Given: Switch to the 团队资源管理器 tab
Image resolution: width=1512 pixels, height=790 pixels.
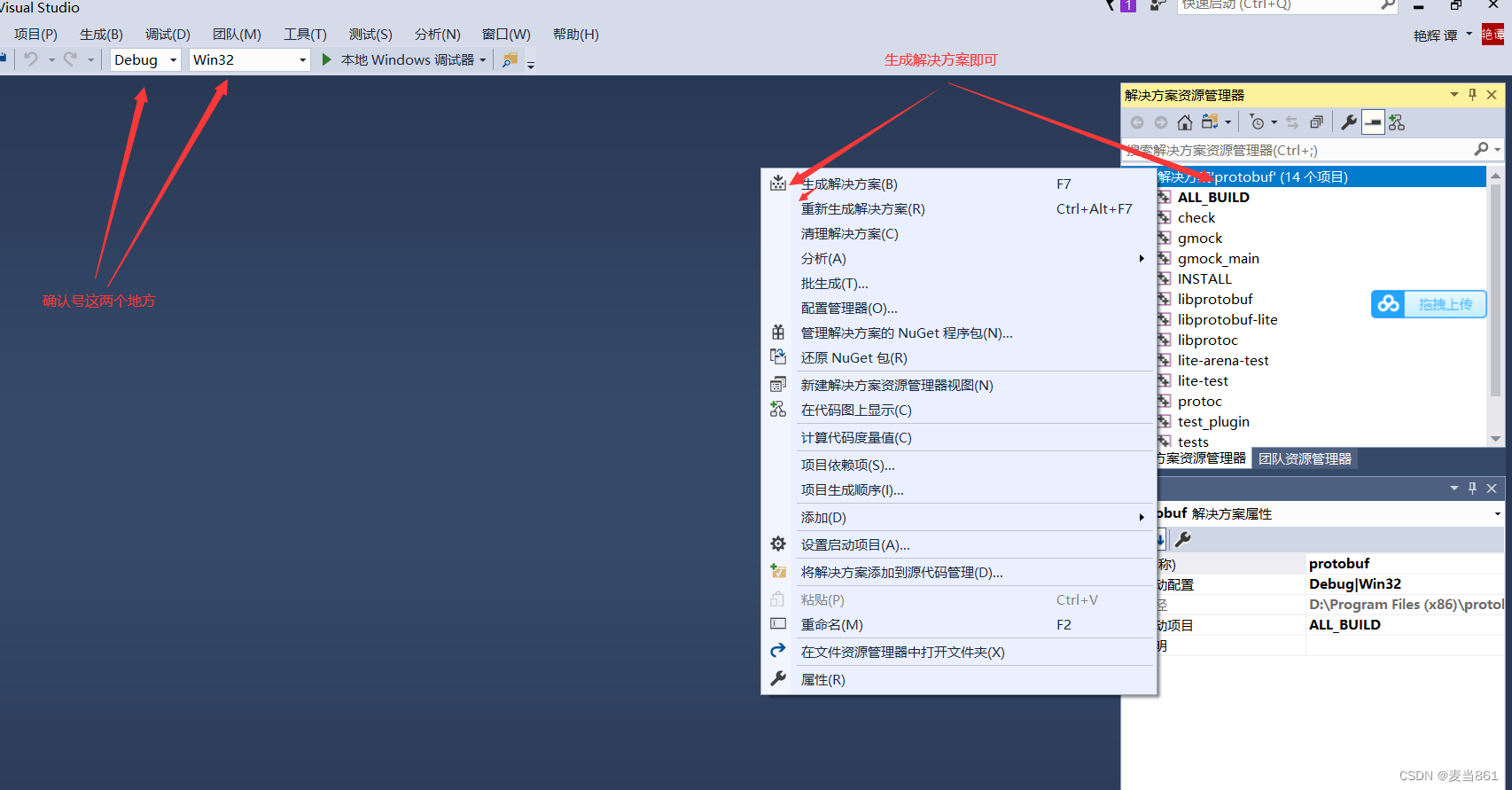Looking at the screenshot, I should coord(1305,458).
